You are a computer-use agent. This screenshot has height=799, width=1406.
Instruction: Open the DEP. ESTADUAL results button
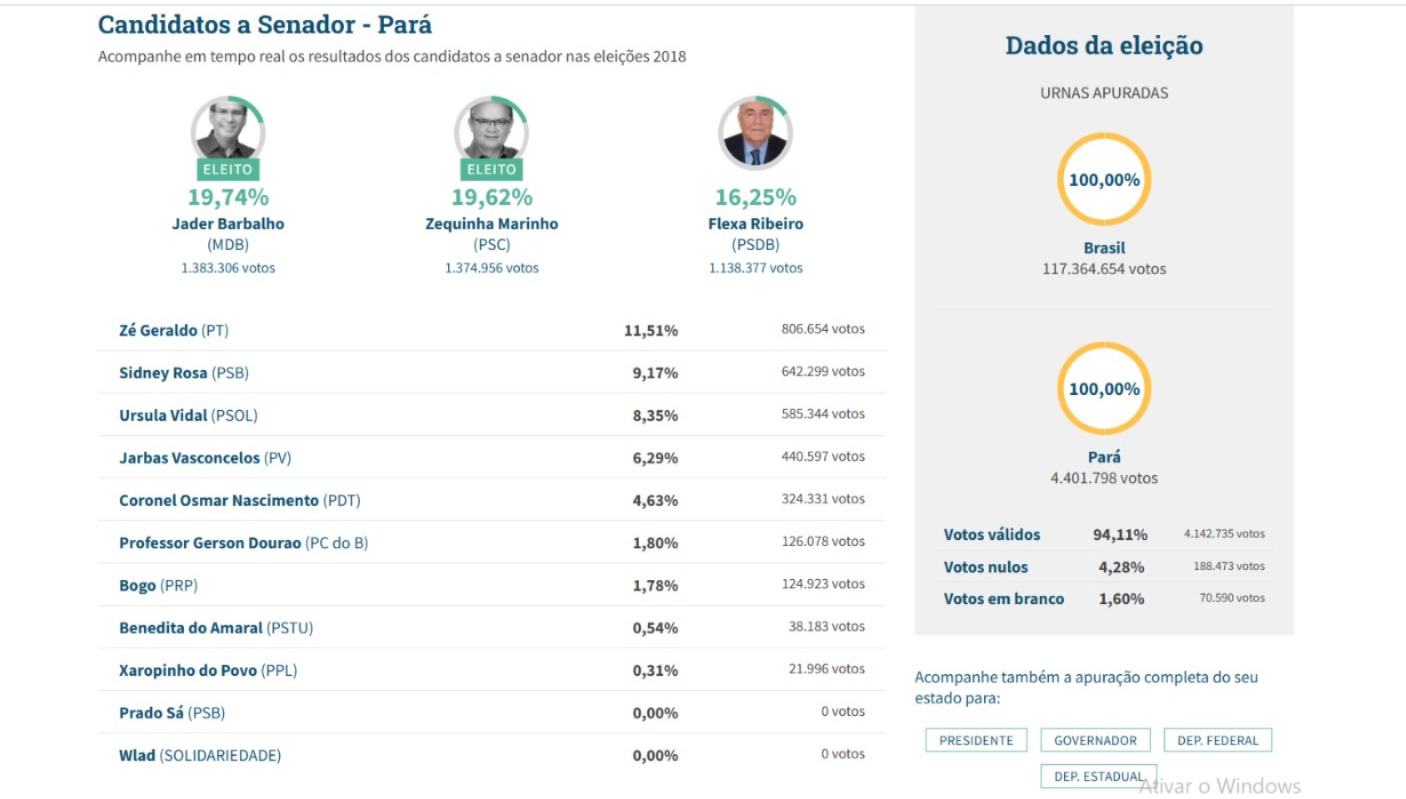tap(1099, 776)
